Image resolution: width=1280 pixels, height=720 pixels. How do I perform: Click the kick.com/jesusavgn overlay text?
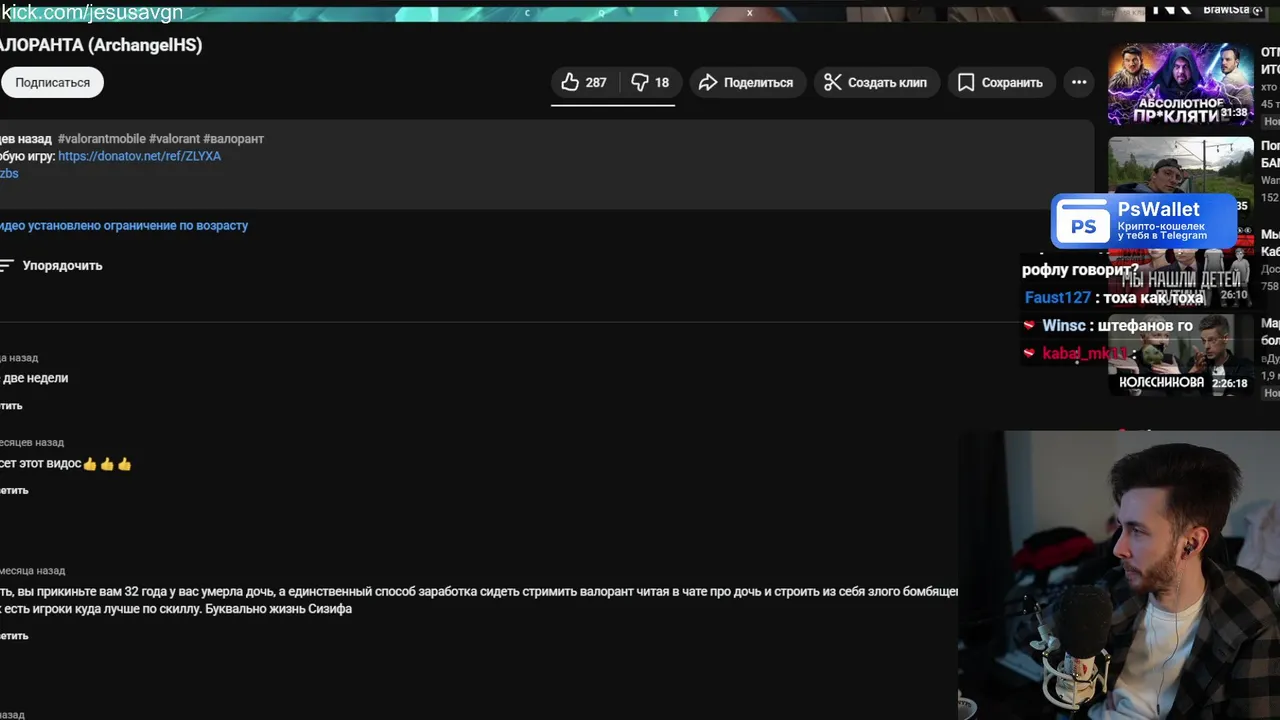coord(92,13)
